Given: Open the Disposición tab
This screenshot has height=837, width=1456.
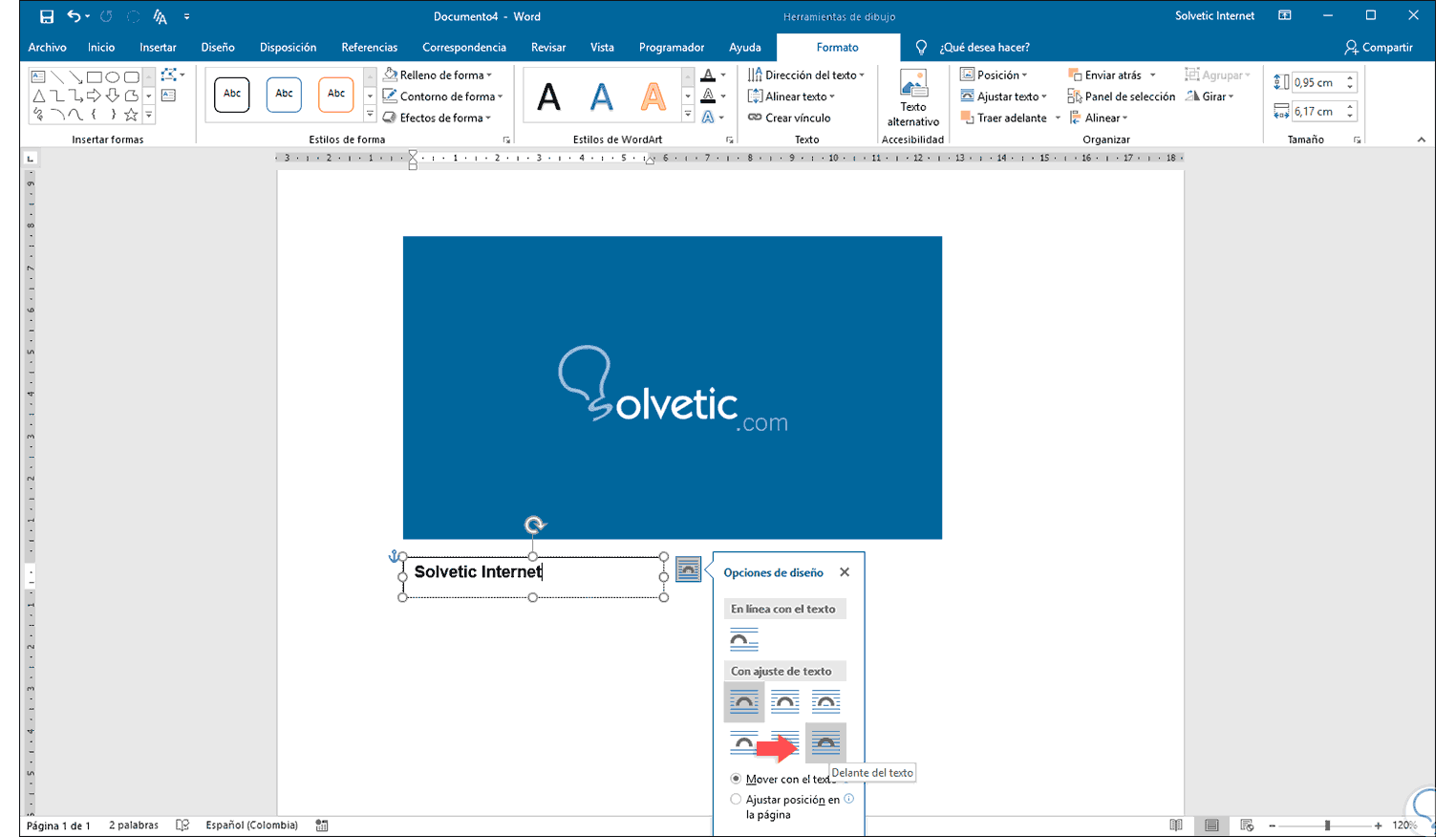Looking at the screenshot, I should [288, 47].
